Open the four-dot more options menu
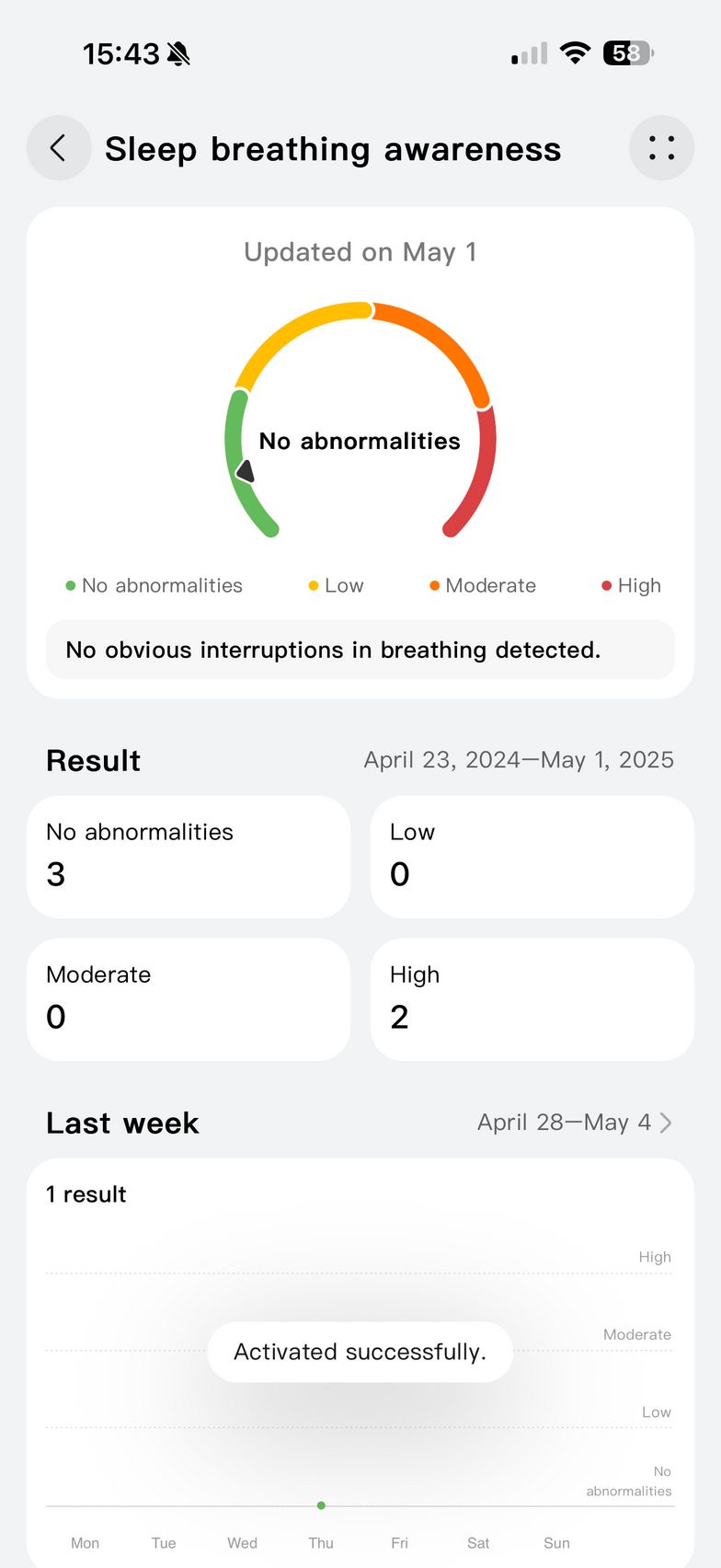 click(661, 148)
